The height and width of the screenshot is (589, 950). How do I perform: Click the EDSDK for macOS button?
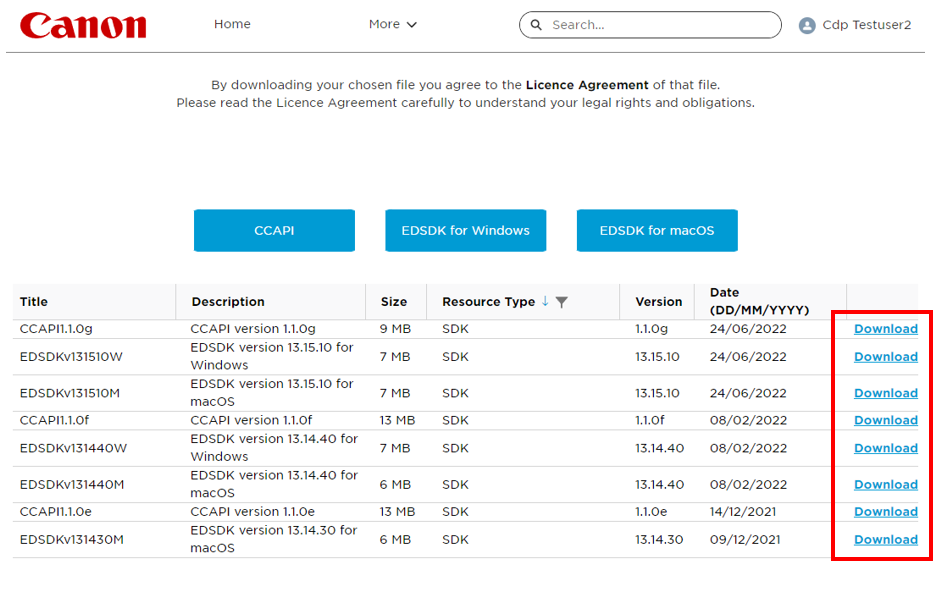656,230
